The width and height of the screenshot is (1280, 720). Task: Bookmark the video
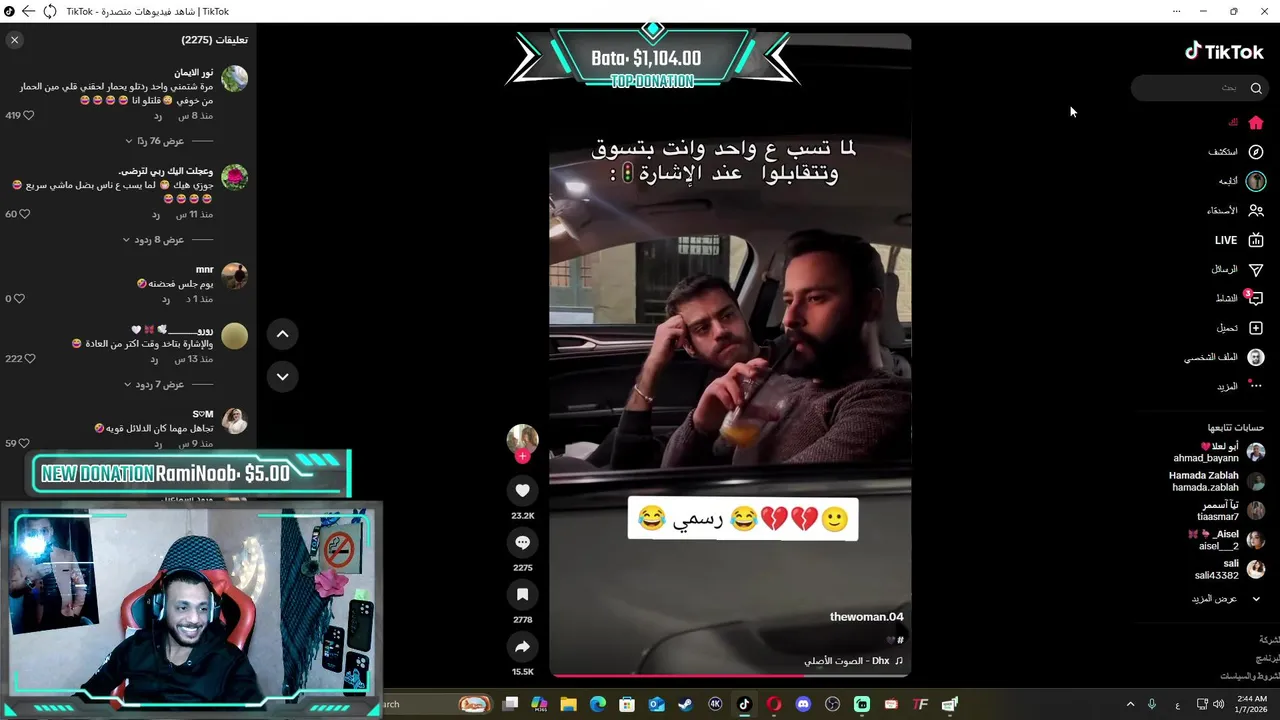[522, 594]
